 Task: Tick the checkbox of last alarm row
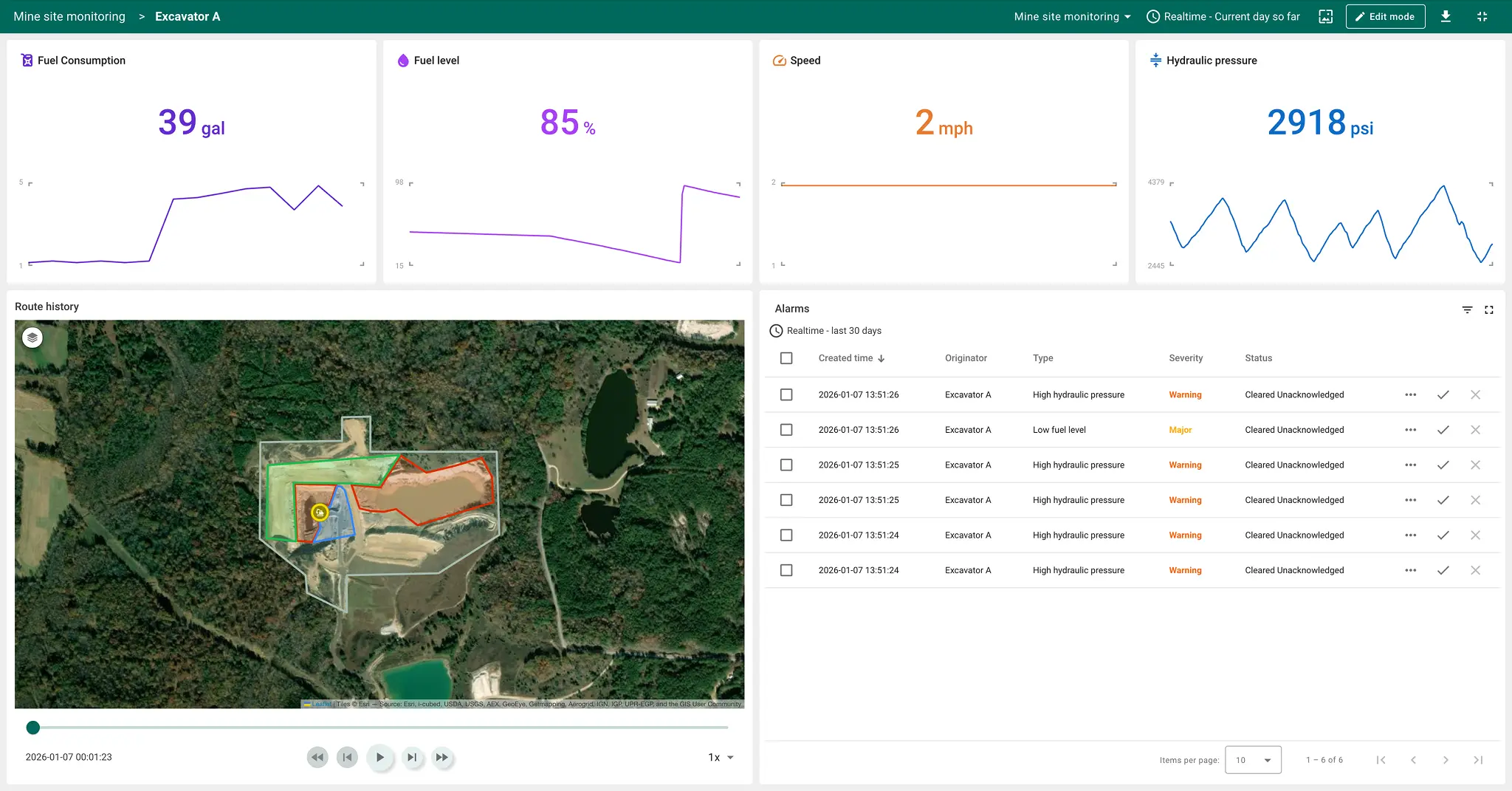click(x=786, y=570)
